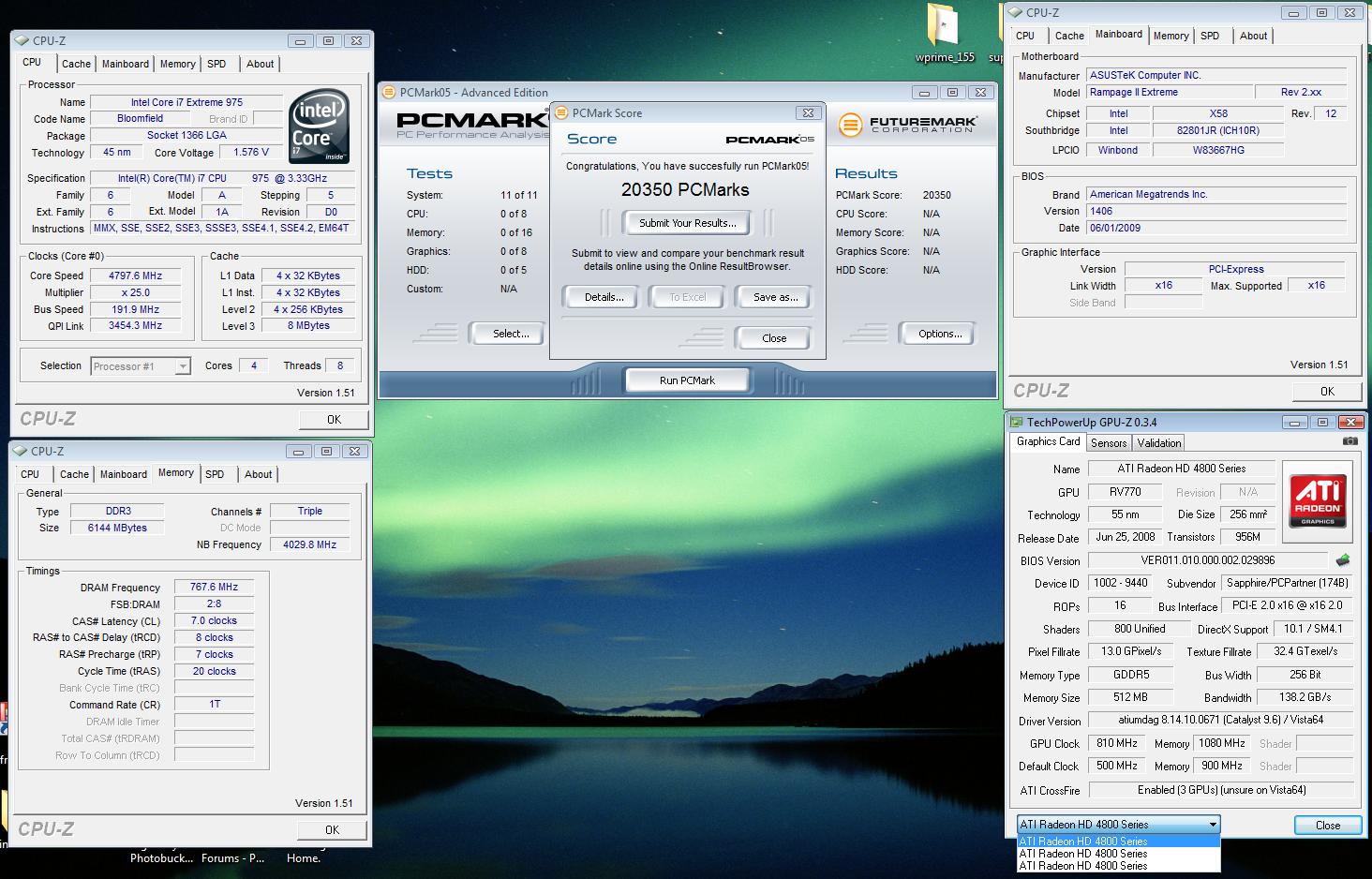Click the ATI CrossFire status field
Viewport: 1372px width, 879px height.
[1221, 790]
